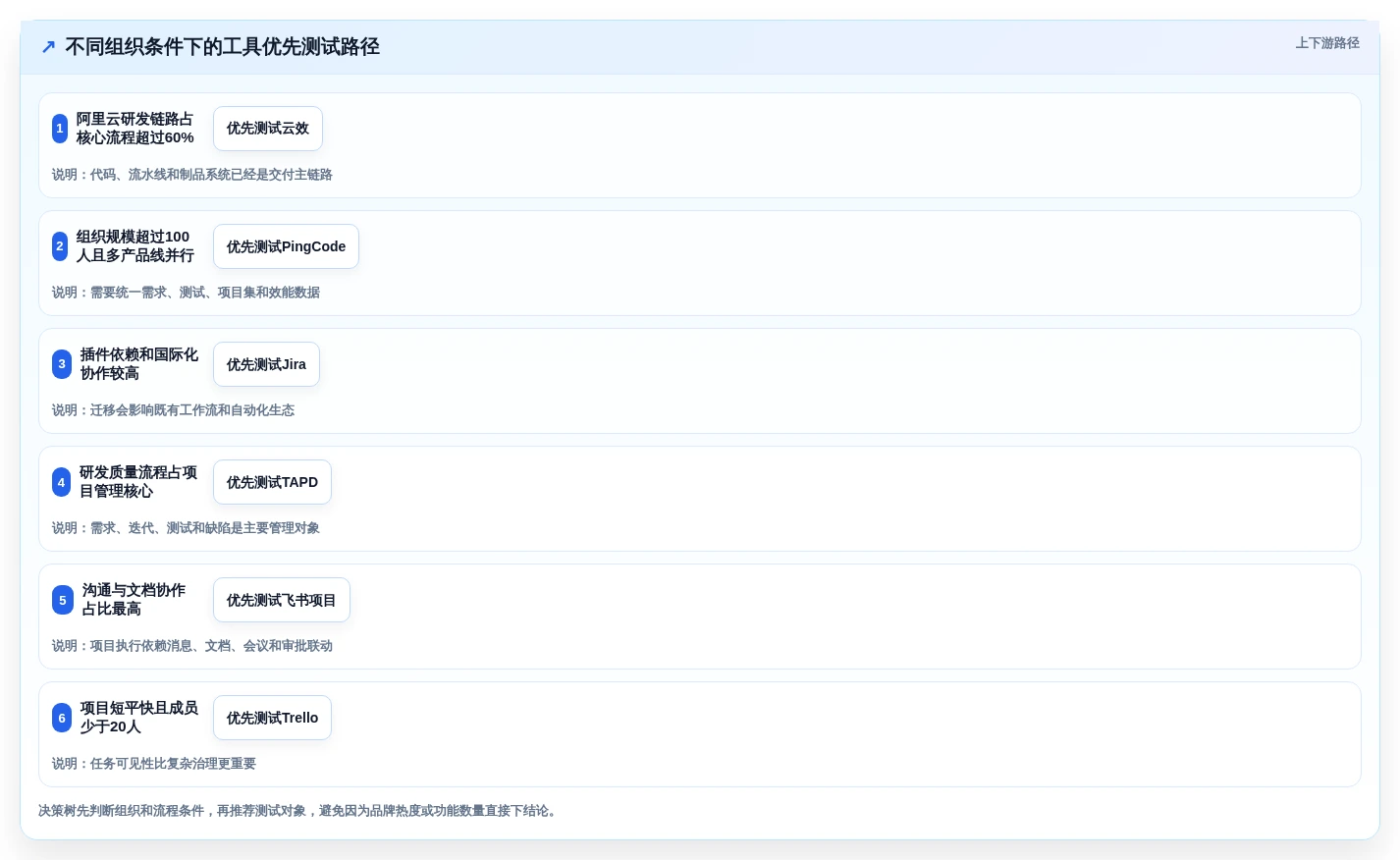
Task: Click the 优先测试Trello button
Action: tap(272, 718)
